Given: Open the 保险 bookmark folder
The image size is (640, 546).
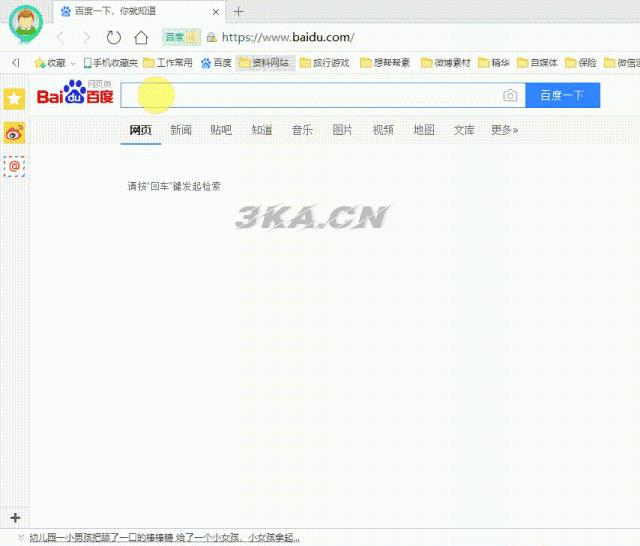Looking at the screenshot, I should point(581,63).
